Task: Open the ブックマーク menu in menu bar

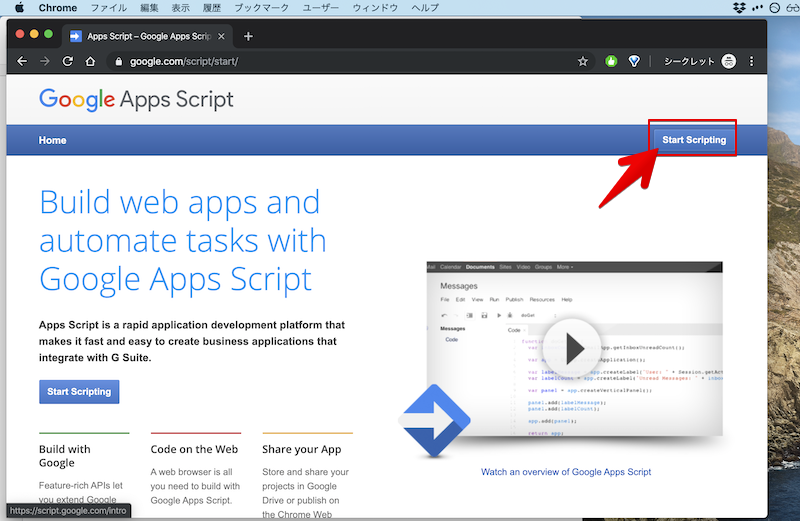Action: (x=260, y=8)
